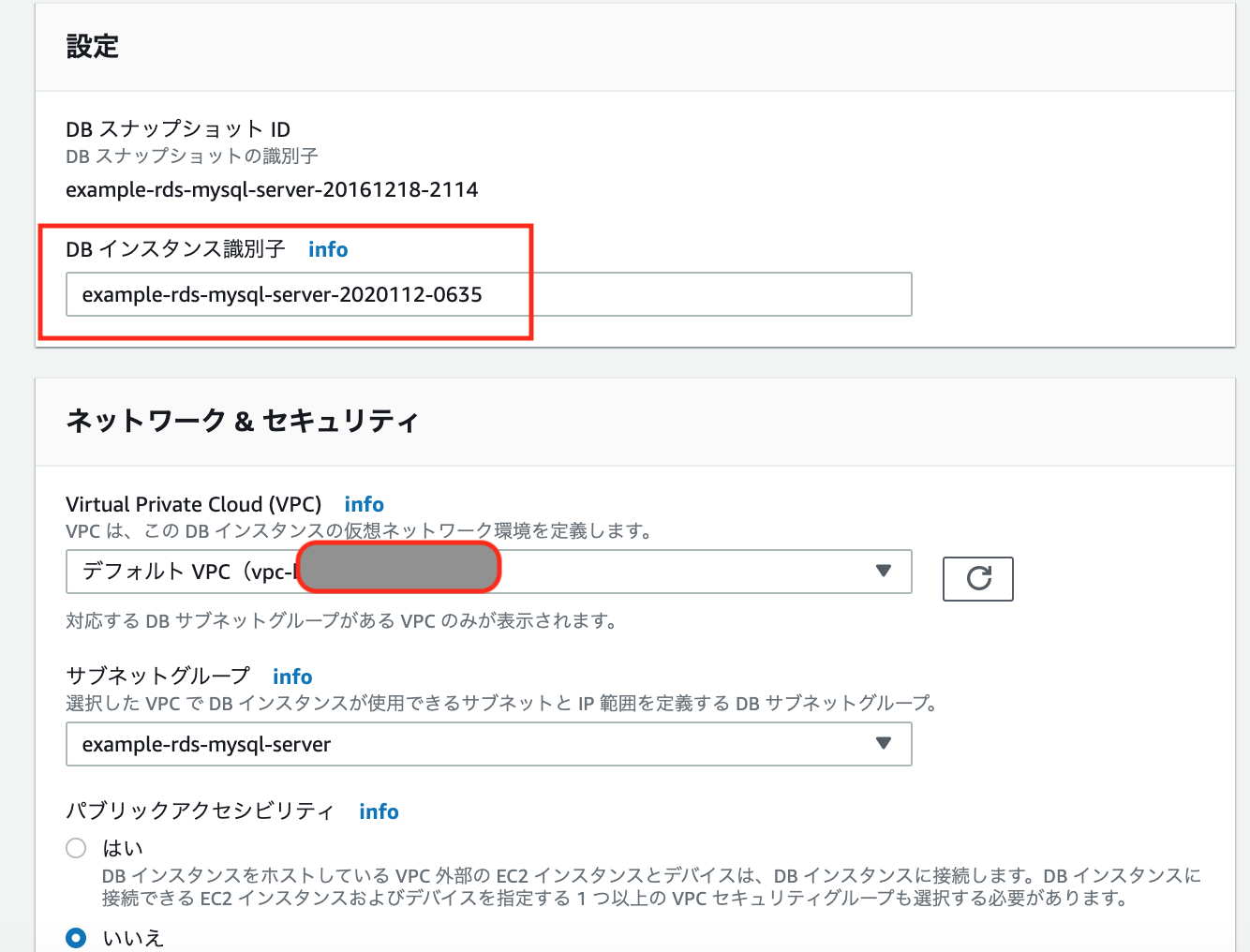Select the はい radio button

pos(76,848)
